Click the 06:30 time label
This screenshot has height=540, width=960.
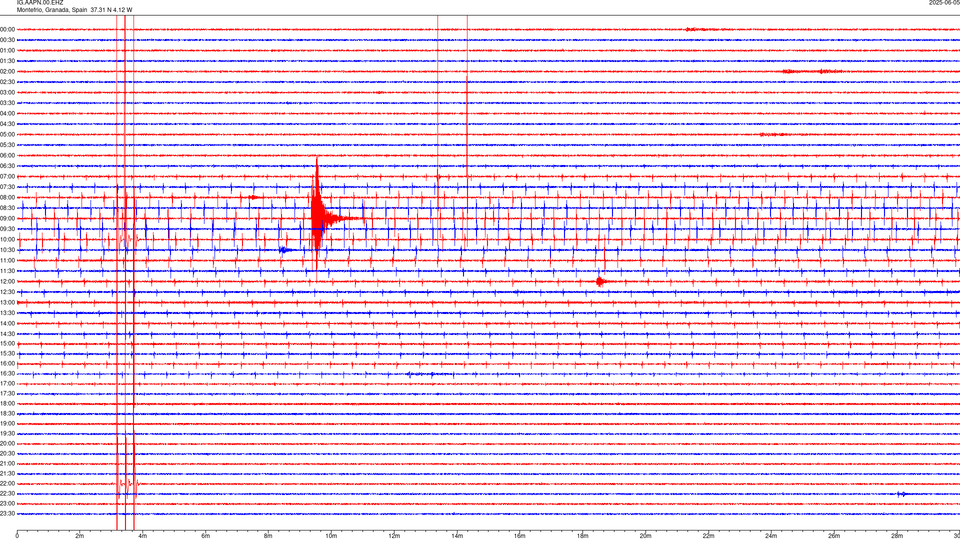coord(7,166)
